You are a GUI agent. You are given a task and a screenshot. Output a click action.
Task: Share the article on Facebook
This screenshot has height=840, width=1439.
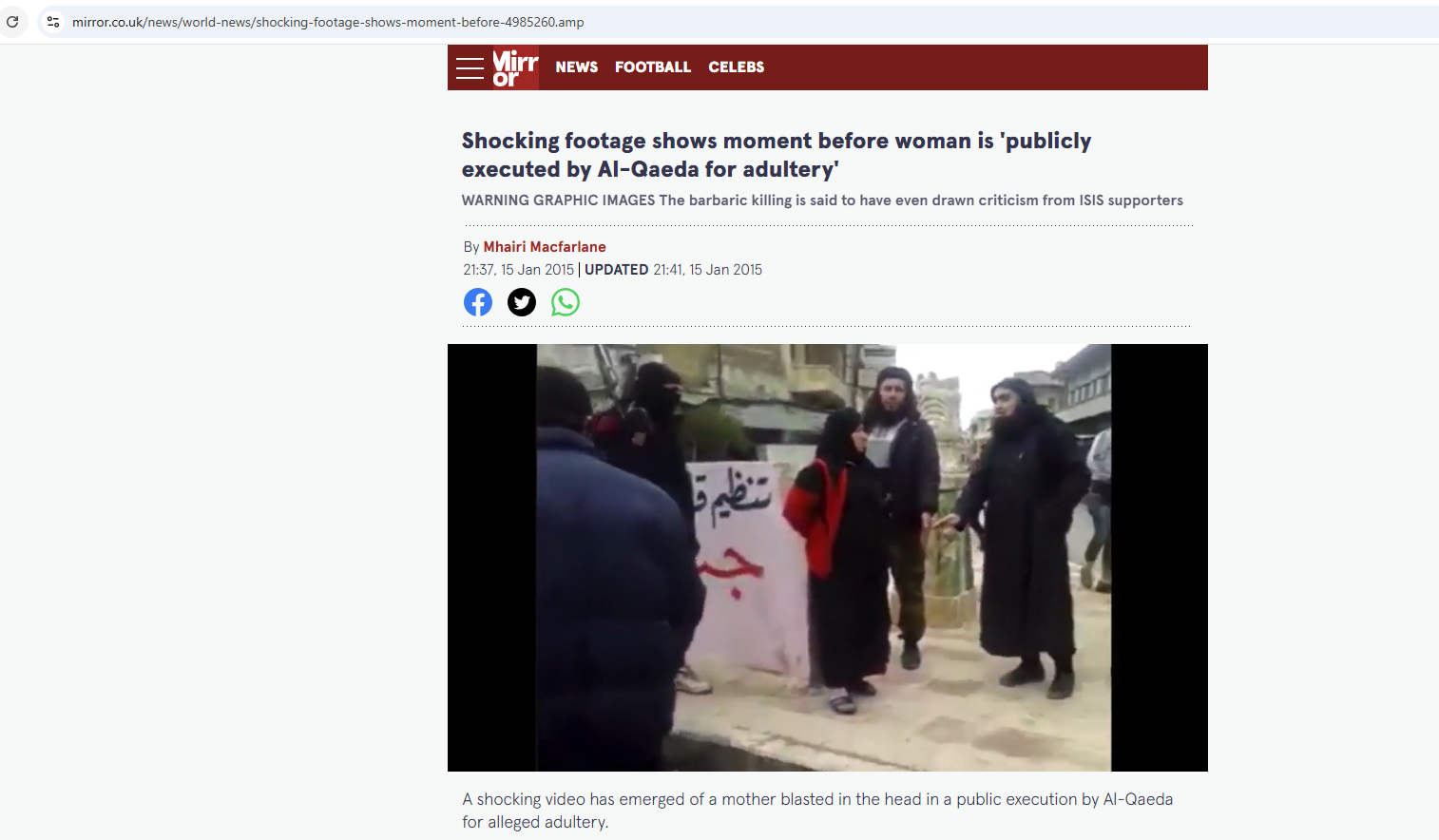[478, 302]
